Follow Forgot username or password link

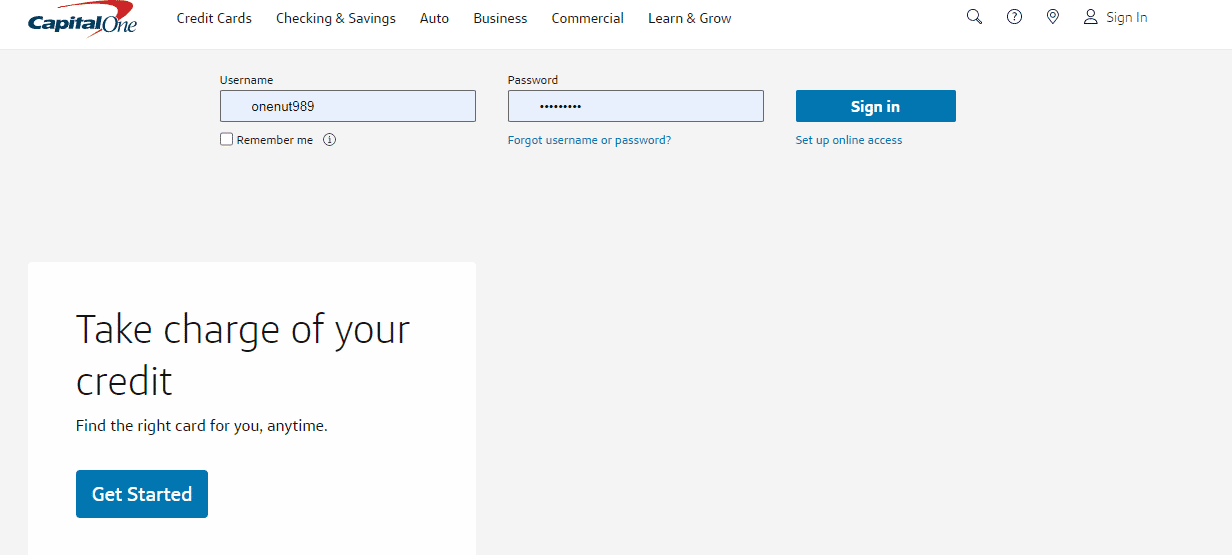pos(590,140)
